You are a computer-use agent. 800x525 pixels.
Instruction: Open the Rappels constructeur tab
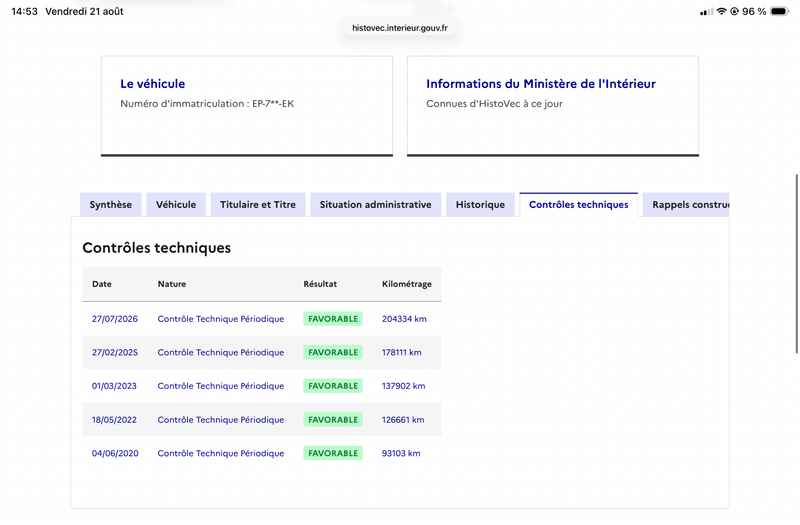click(686, 205)
